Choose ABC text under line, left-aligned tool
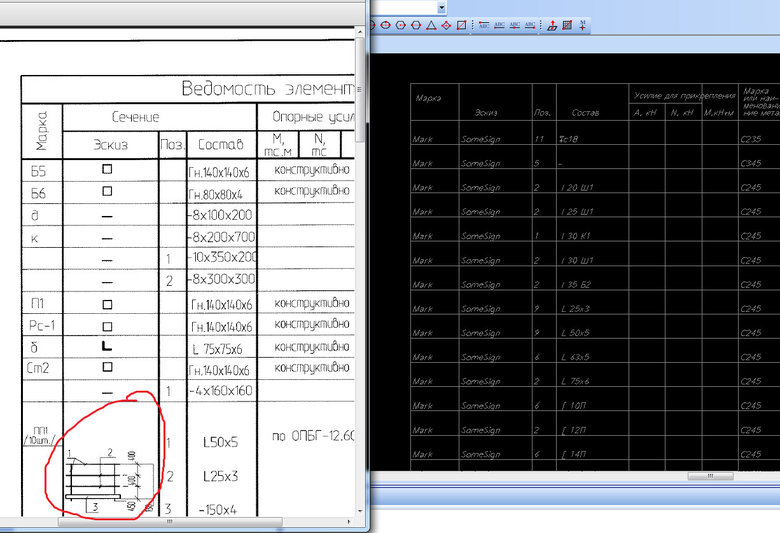This screenshot has height=533, width=780. pos(484,25)
